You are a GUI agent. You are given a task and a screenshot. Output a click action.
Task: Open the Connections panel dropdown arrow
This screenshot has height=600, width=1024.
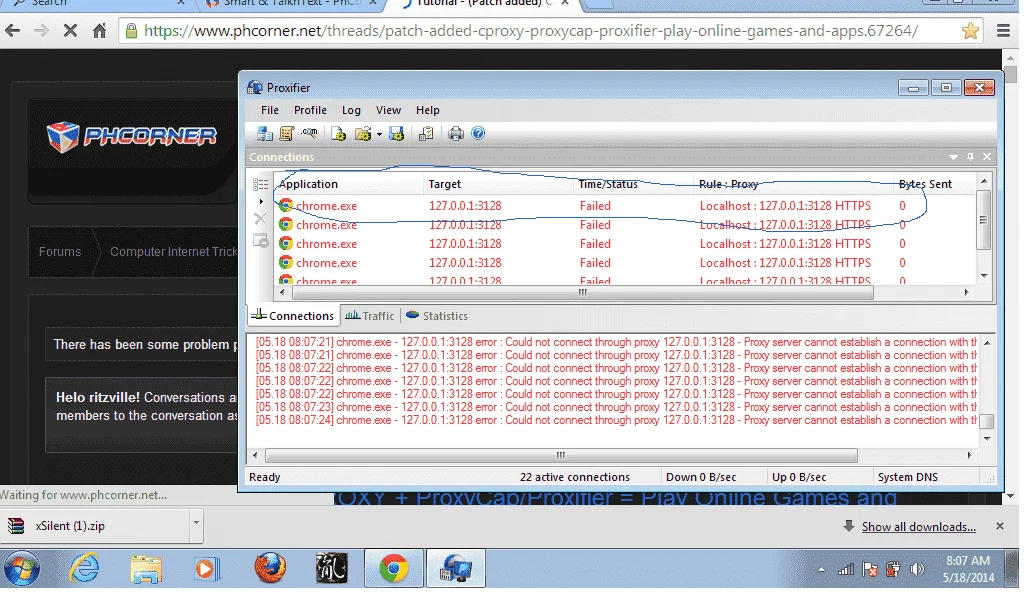pos(954,157)
